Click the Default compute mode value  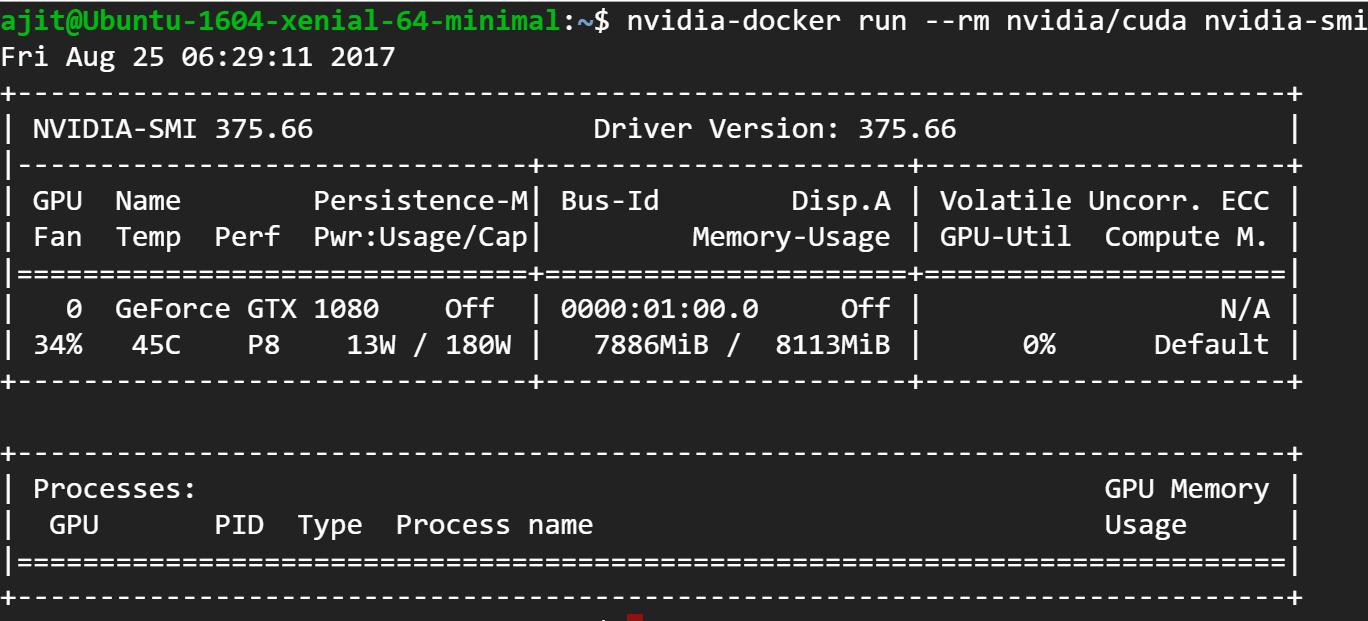1211,345
